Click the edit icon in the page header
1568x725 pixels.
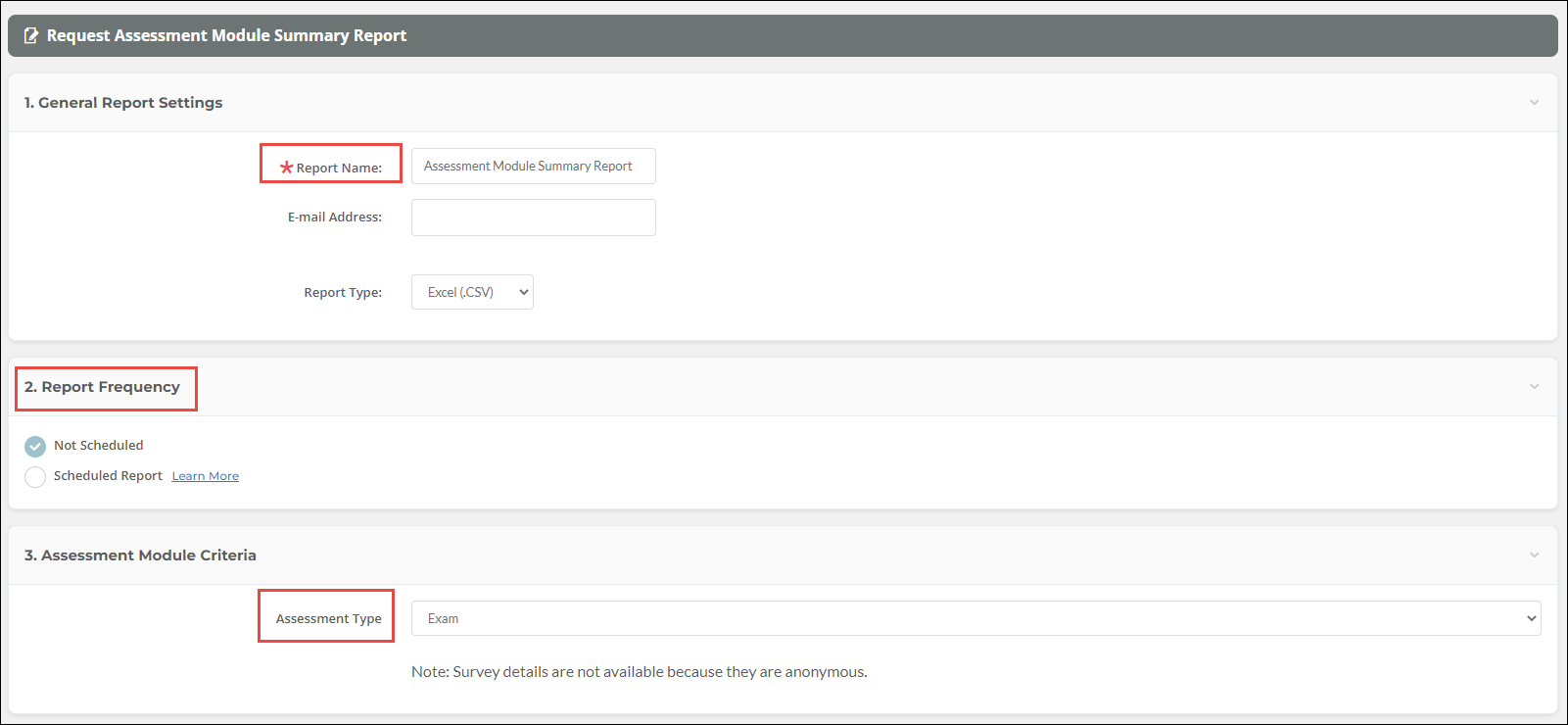[x=31, y=35]
